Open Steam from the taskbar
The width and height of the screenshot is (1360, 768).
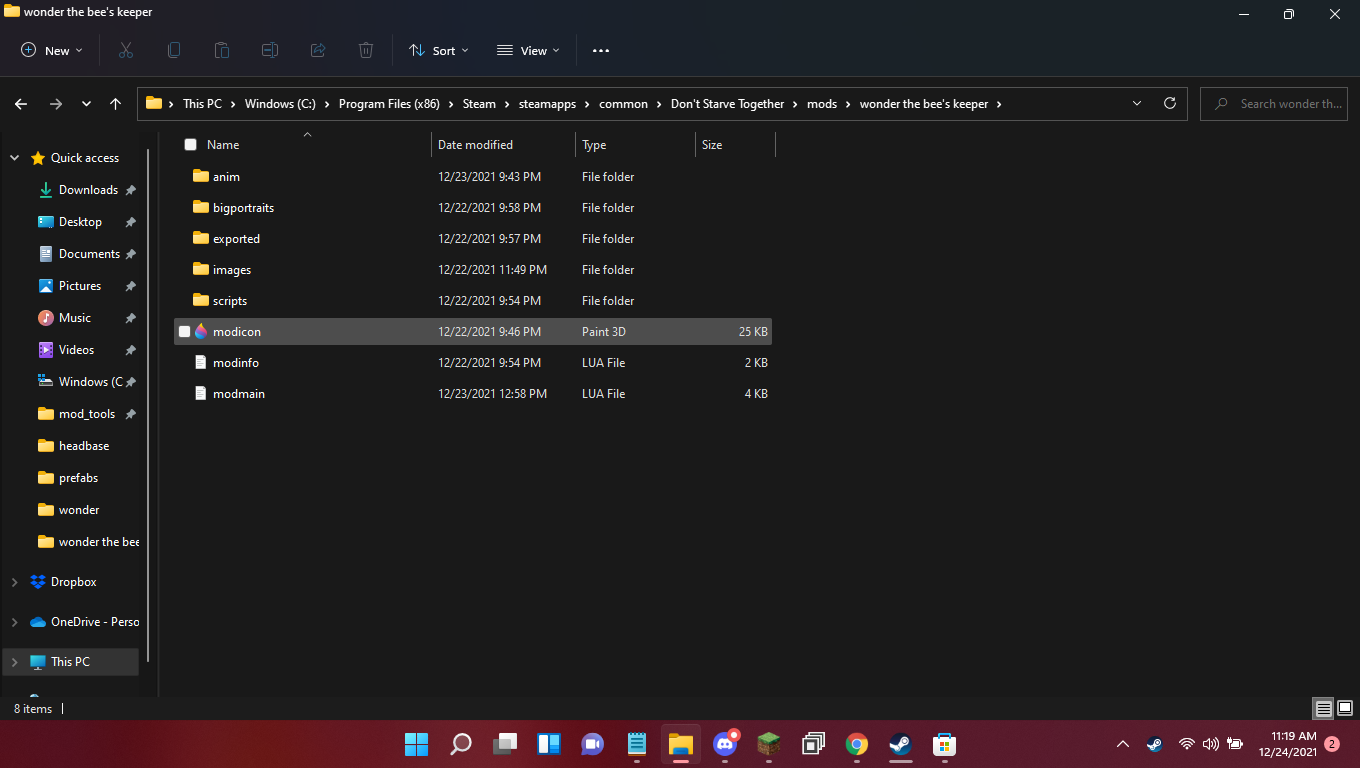click(900, 744)
